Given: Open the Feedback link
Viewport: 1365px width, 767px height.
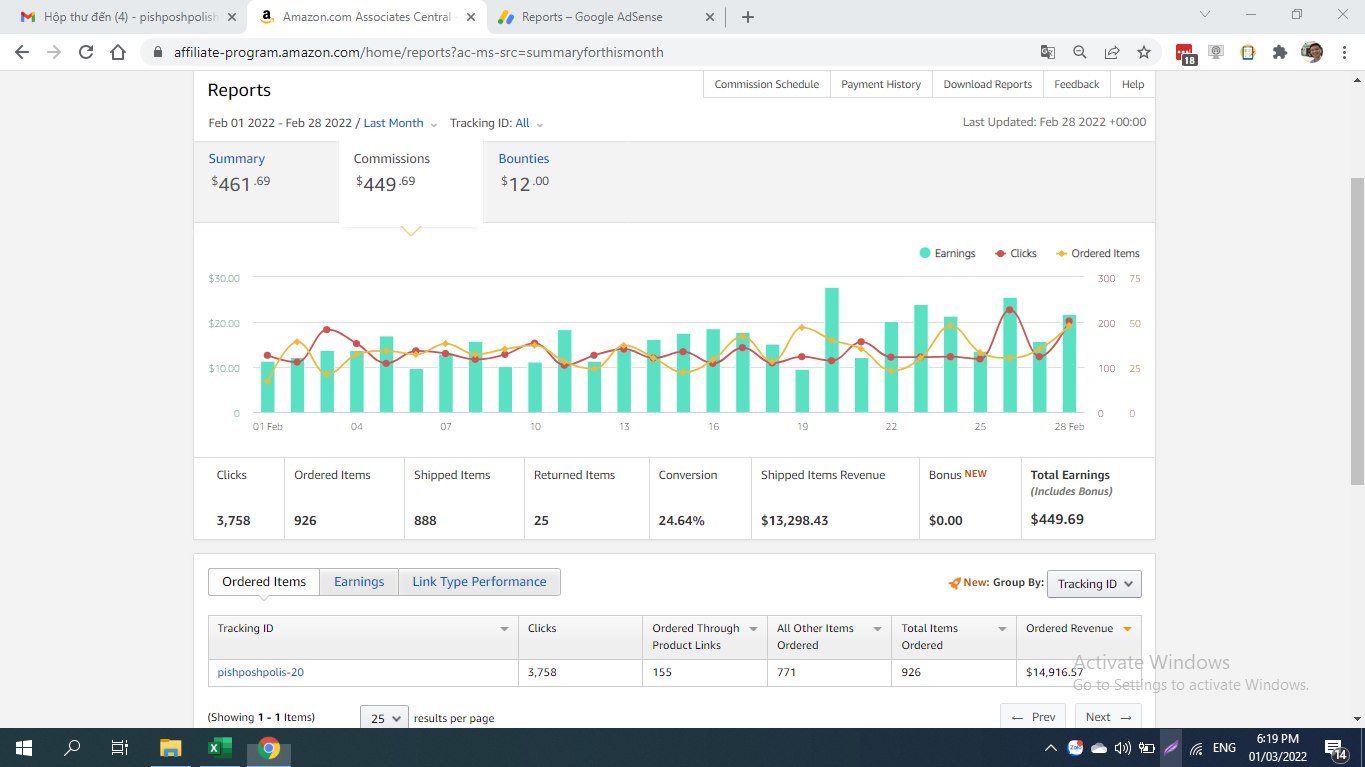Looking at the screenshot, I should tap(1077, 84).
